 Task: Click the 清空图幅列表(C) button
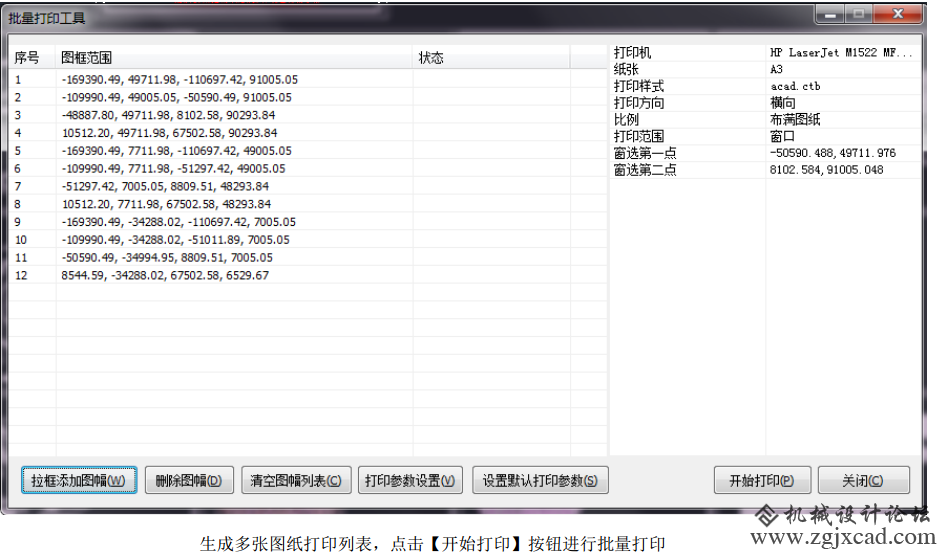[296, 480]
